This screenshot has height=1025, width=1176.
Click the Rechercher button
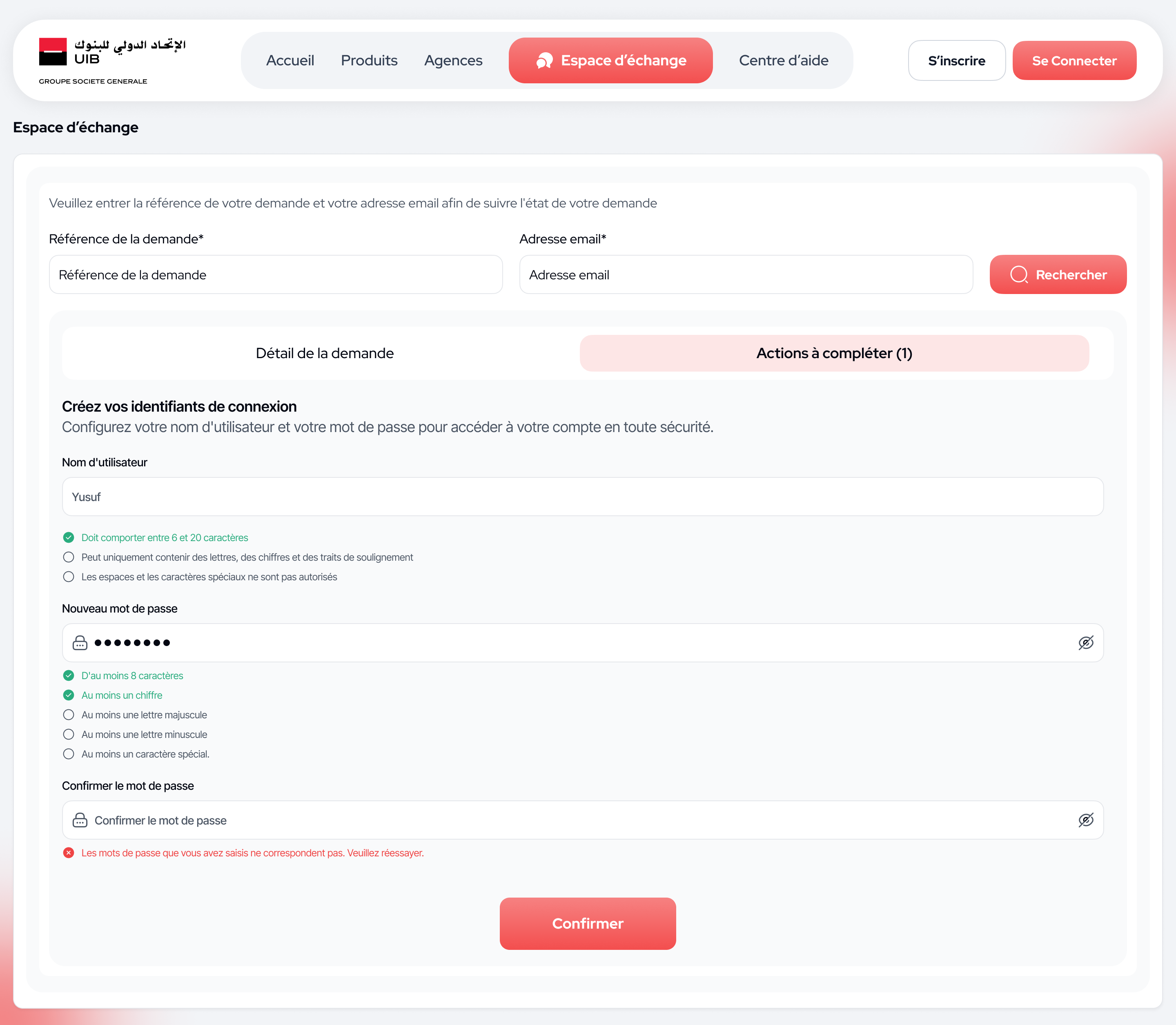tap(1058, 275)
